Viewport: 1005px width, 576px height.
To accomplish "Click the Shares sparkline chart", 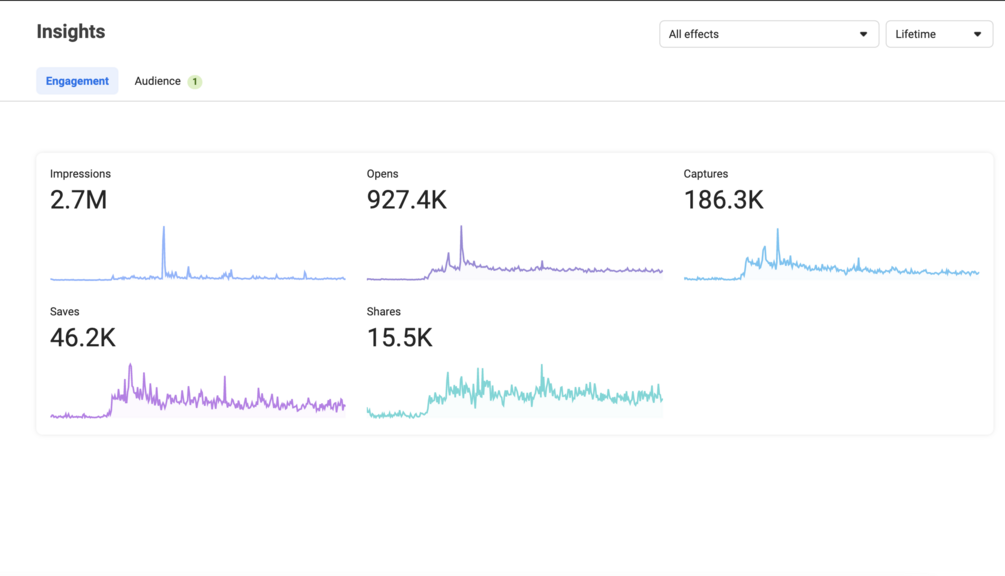I will pos(515,391).
